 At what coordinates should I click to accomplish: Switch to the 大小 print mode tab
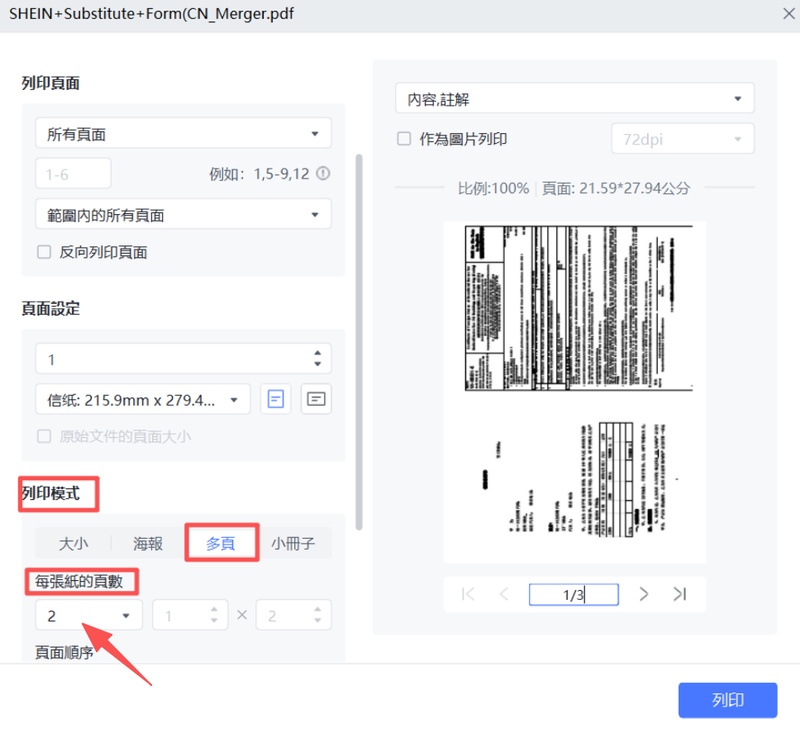[70, 543]
